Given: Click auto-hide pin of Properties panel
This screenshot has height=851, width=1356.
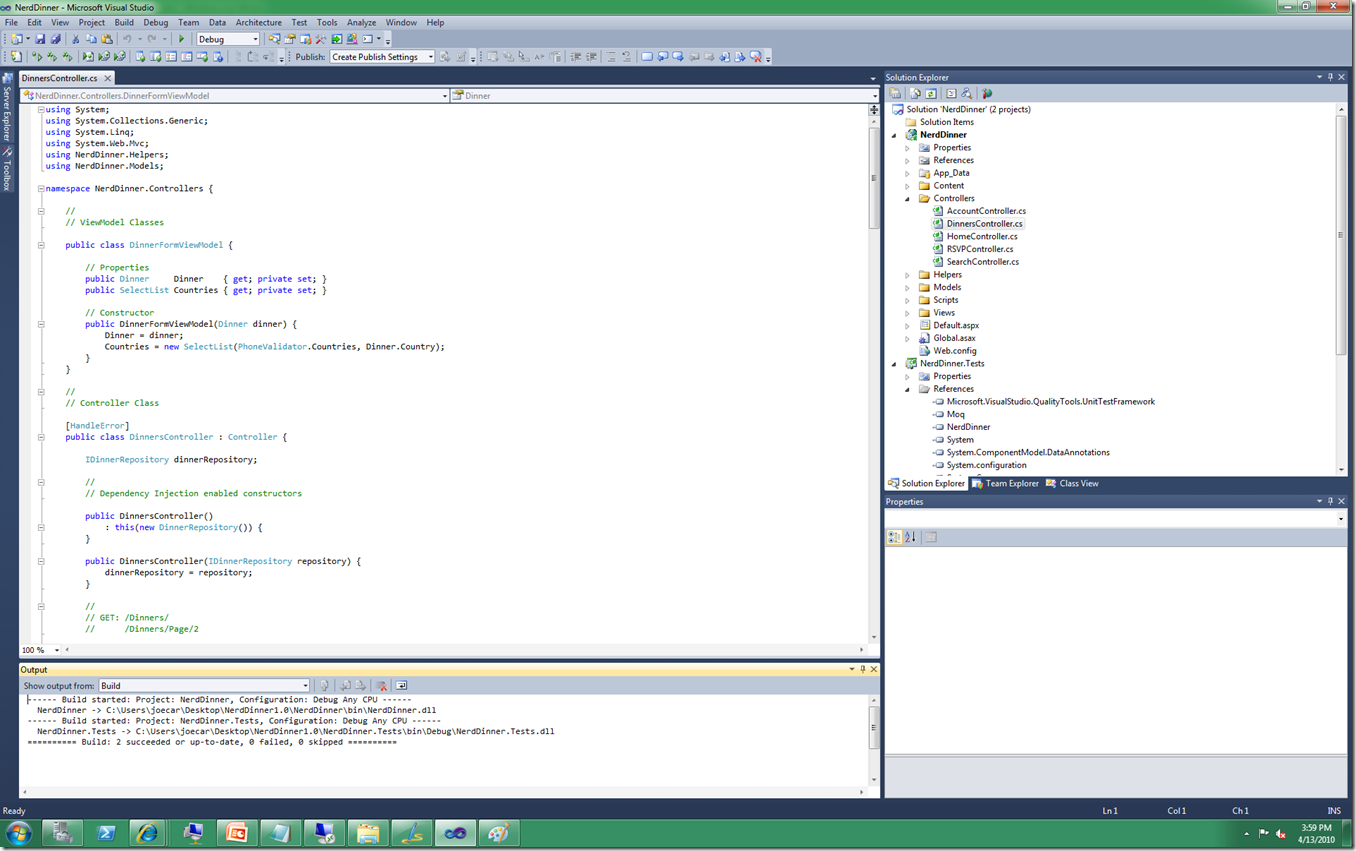Looking at the screenshot, I should (x=1330, y=501).
